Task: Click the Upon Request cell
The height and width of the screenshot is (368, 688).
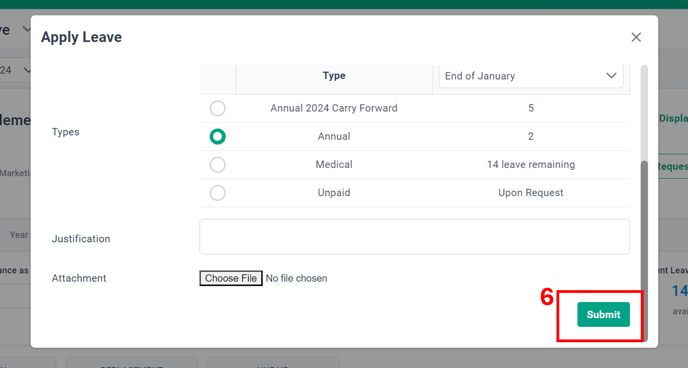Action: click(x=531, y=193)
